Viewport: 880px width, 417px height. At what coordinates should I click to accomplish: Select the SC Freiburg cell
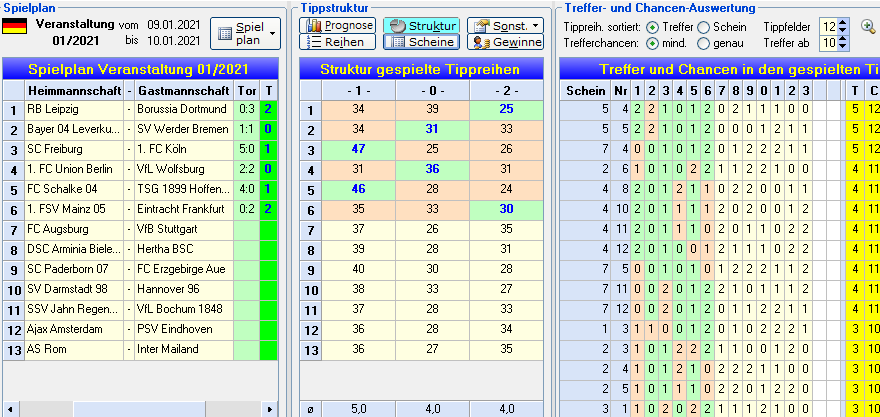[x=74, y=149]
